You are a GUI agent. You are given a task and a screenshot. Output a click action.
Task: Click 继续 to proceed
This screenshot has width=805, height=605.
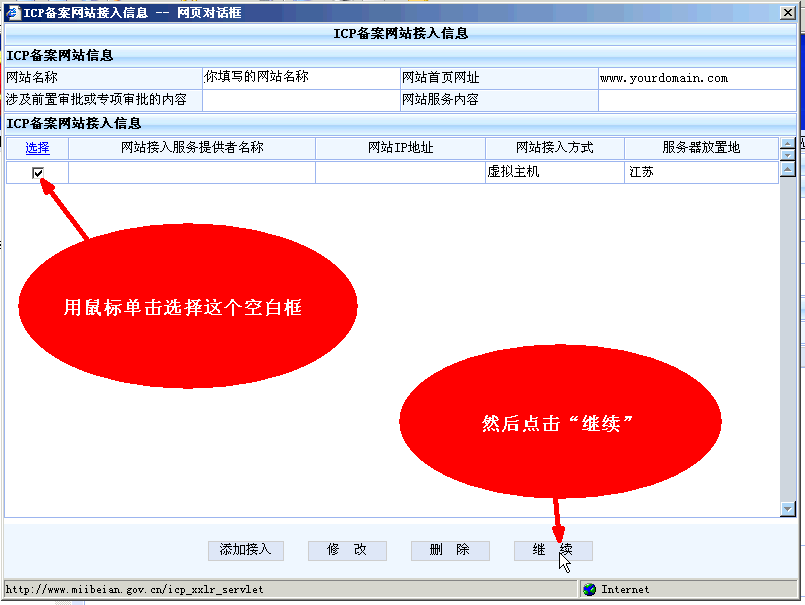tap(553, 551)
